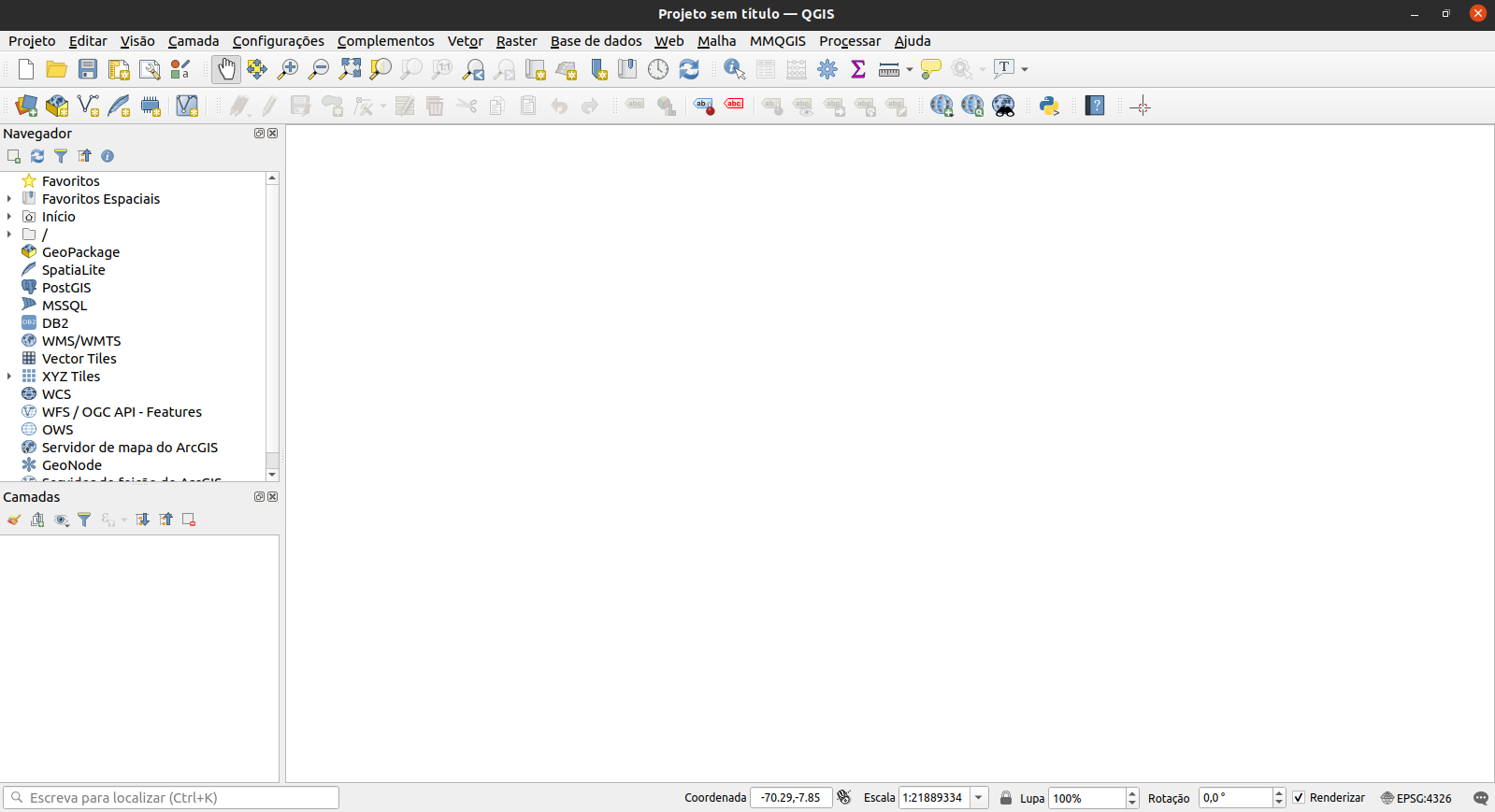This screenshot has height=812, width=1495.
Task: Close the Navegador panel
Action: 273,134
